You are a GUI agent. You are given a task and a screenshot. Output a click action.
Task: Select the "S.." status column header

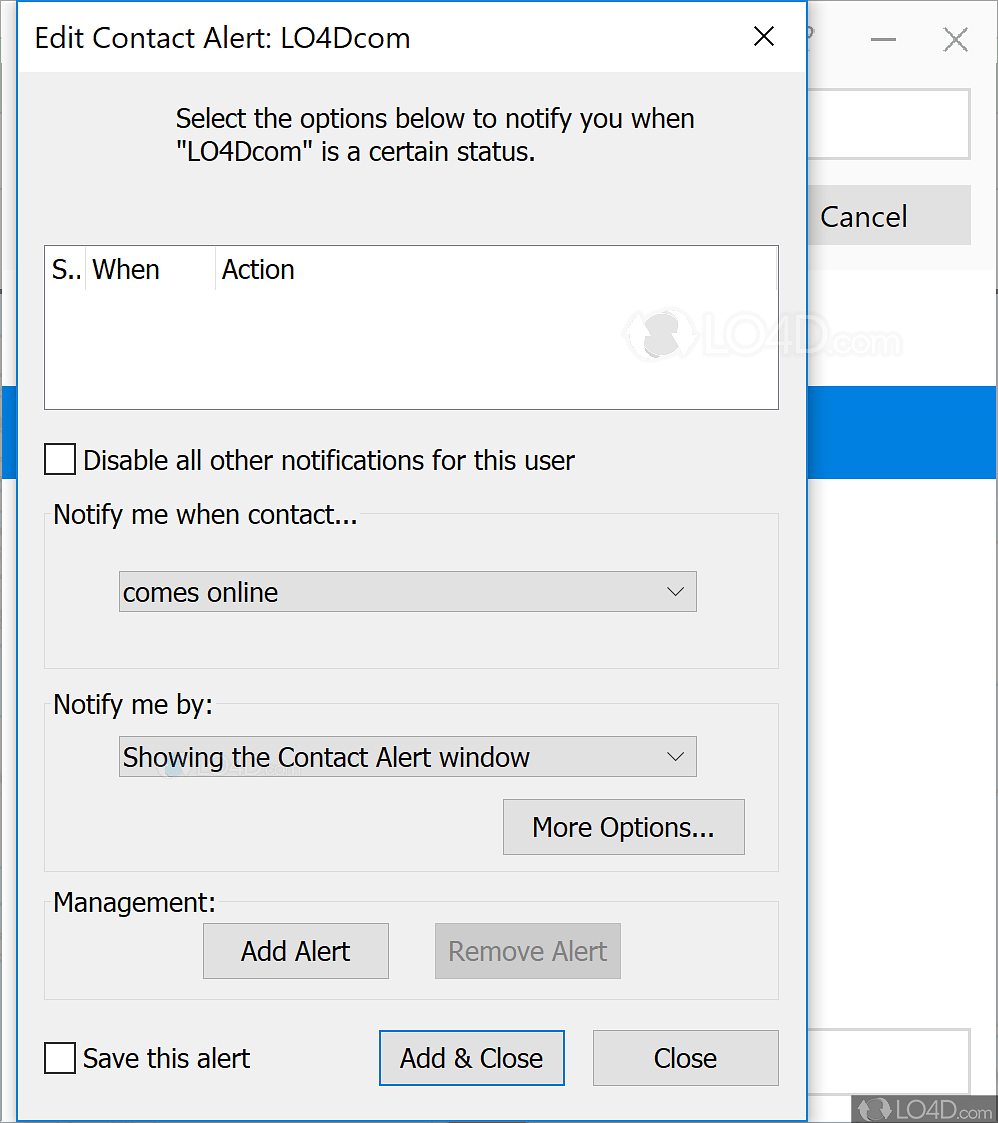(x=65, y=269)
